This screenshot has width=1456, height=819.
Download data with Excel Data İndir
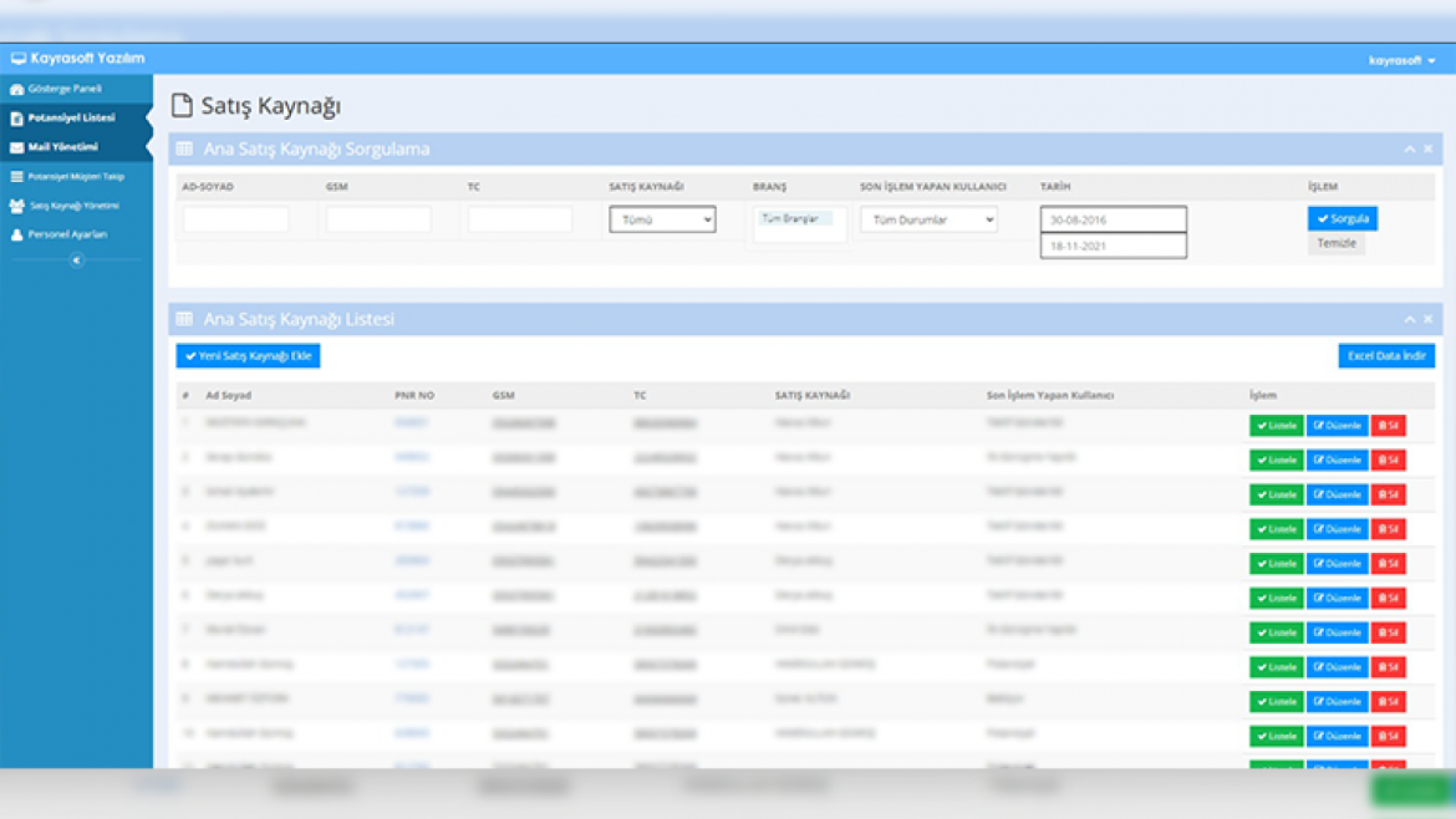(x=1386, y=356)
